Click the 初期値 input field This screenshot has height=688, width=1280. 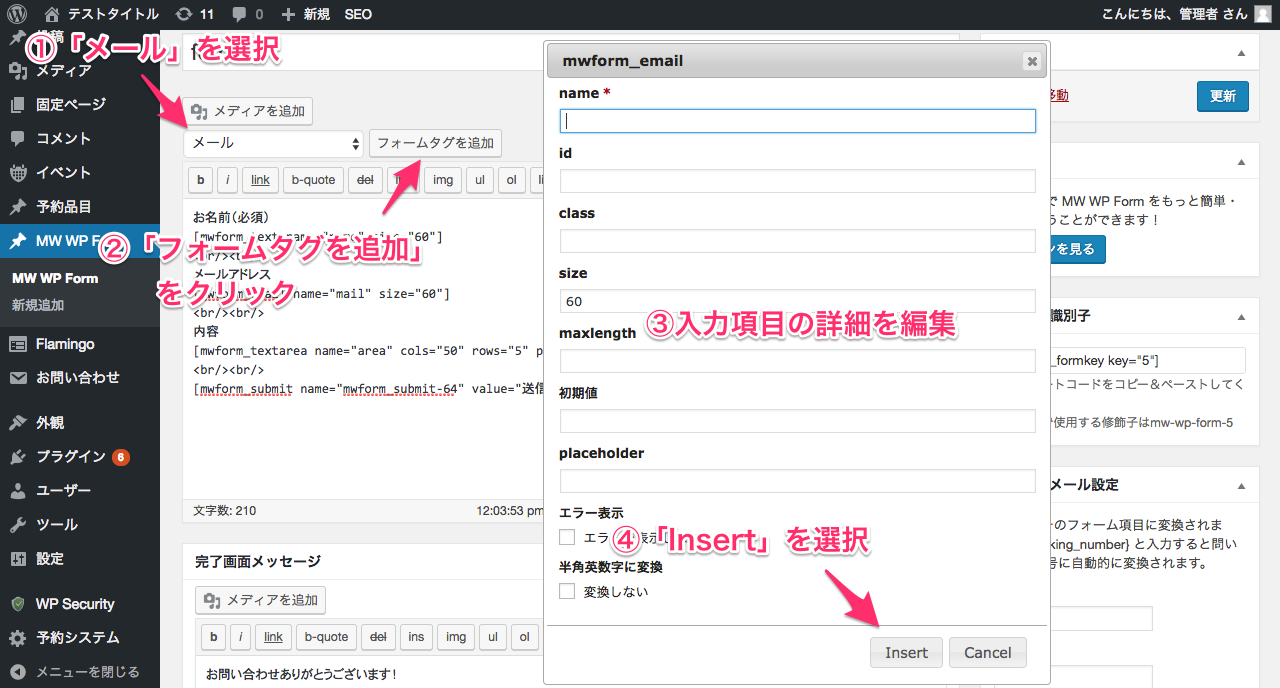[x=797, y=421]
